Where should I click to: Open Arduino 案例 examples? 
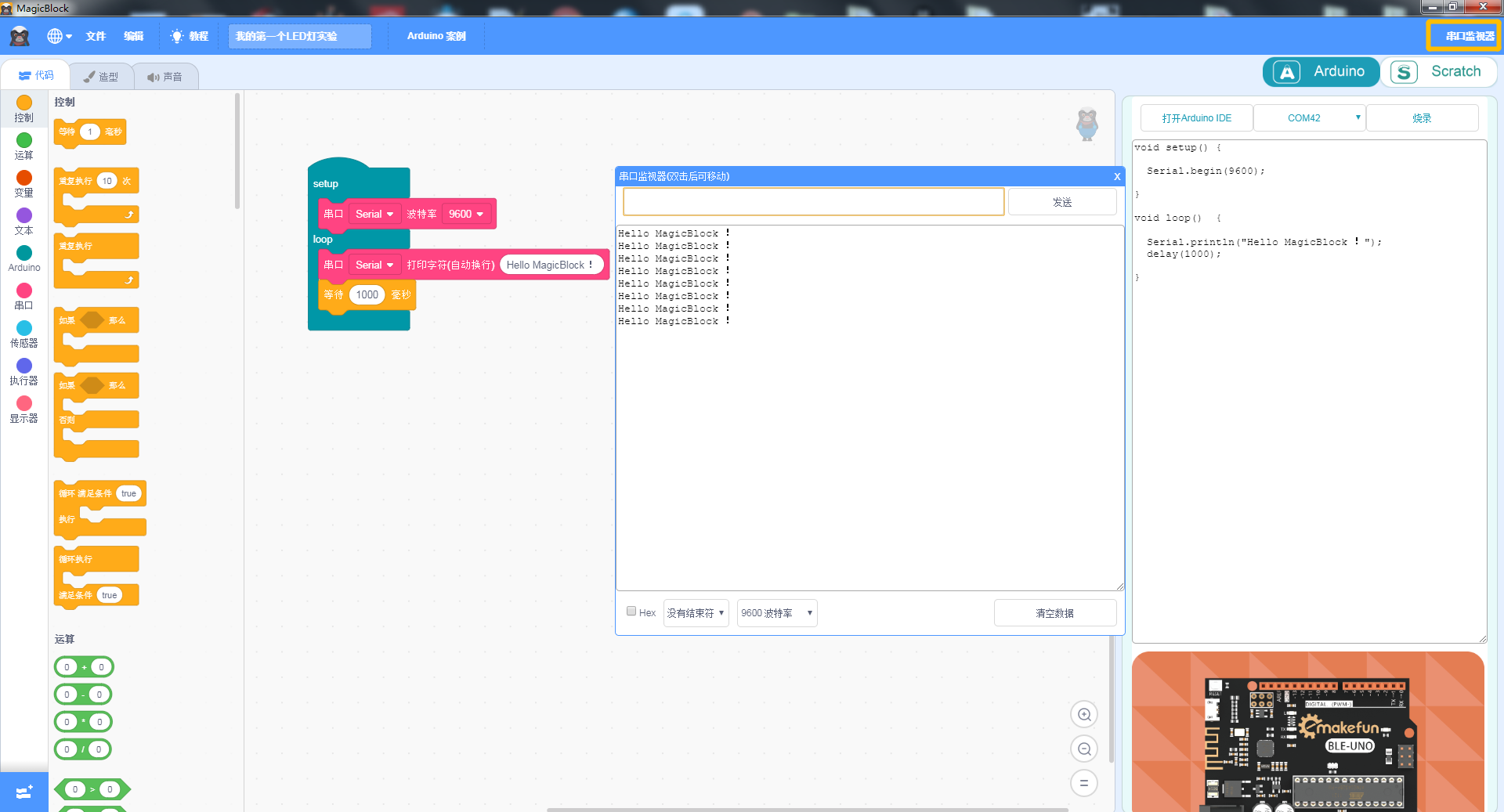(436, 36)
